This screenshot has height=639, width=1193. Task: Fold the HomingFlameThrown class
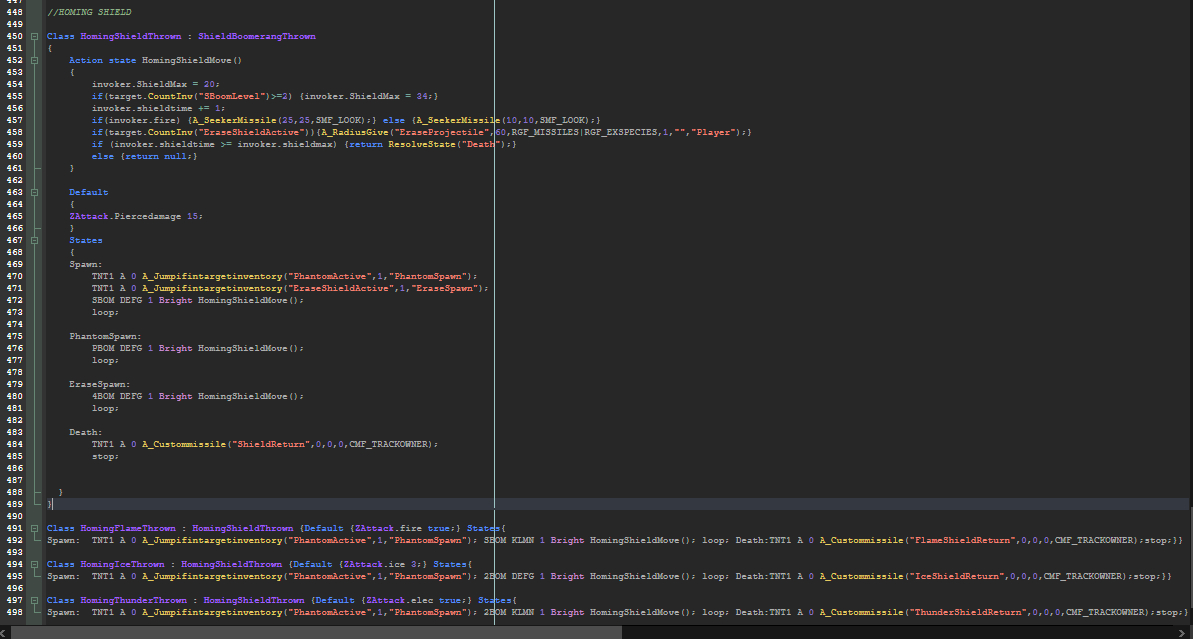click(35, 528)
